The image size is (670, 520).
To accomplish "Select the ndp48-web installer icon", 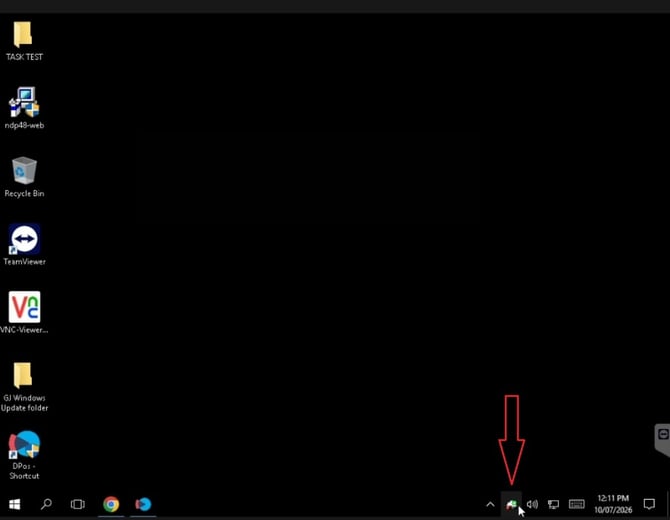I will pos(24,108).
